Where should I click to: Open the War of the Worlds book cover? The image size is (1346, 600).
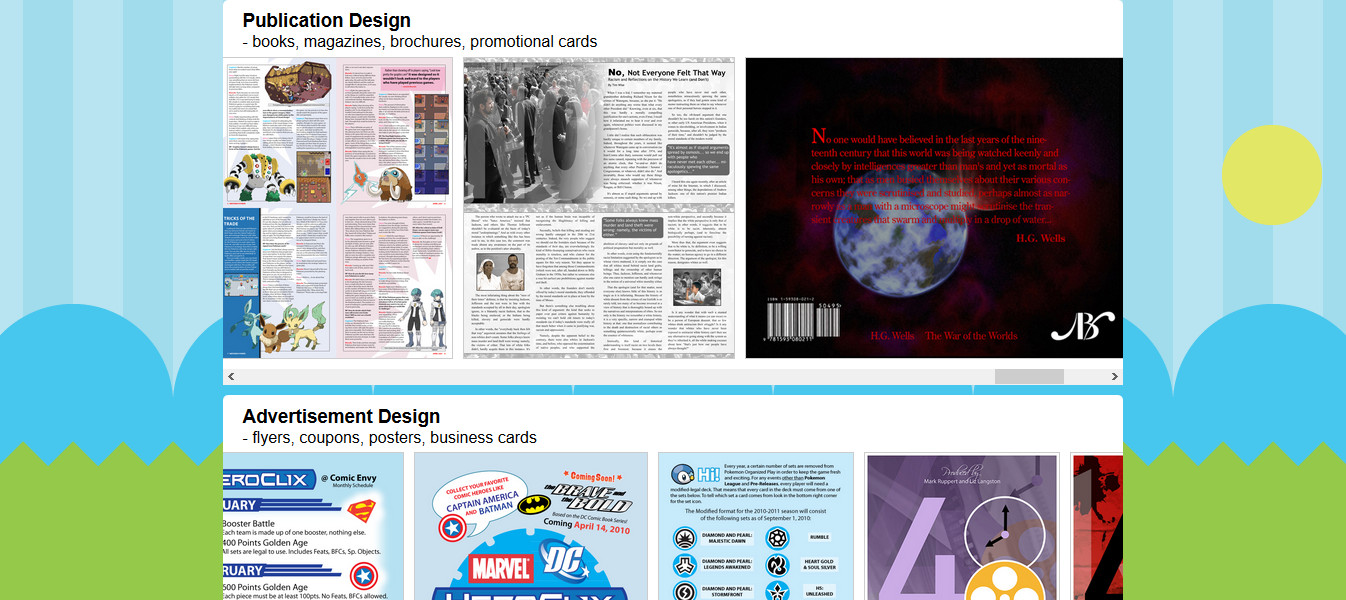934,208
